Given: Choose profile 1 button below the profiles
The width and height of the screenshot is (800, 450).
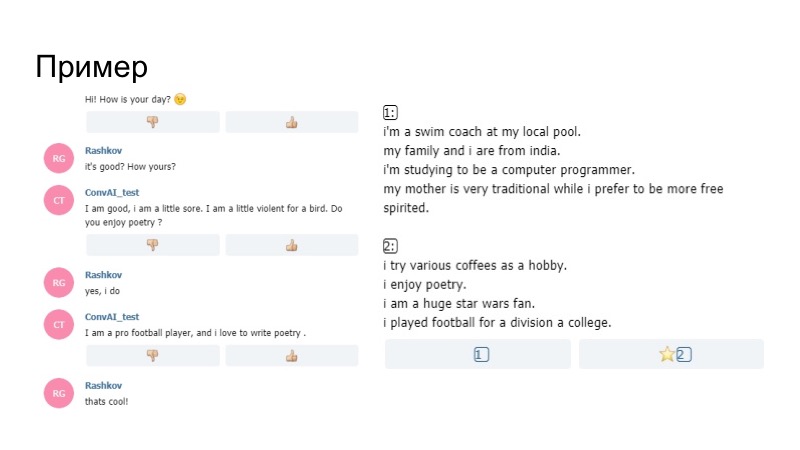Looking at the screenshot, I should pos(478,354).
